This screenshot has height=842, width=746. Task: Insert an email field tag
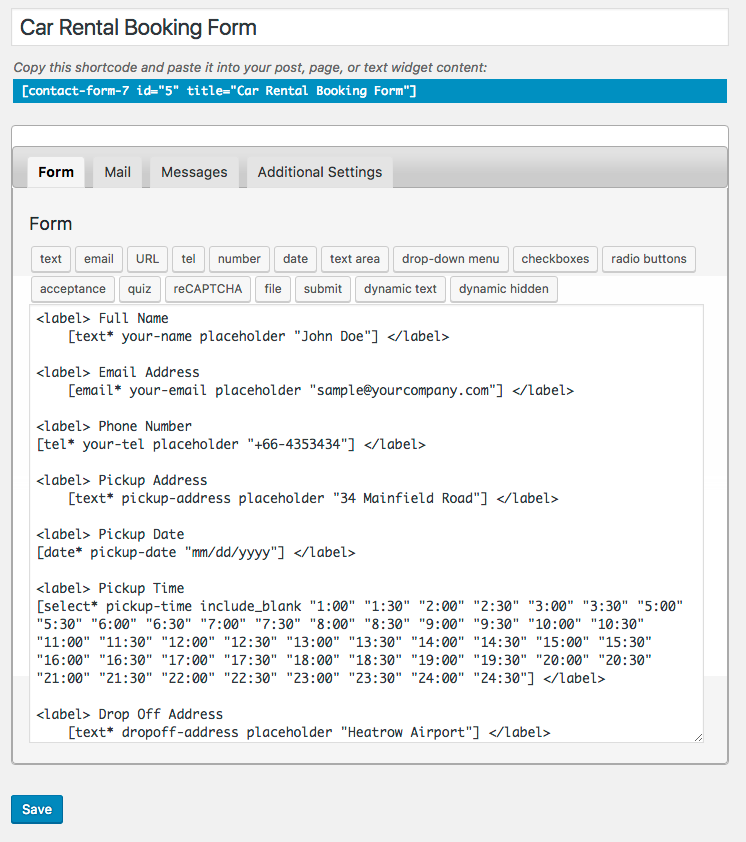(x=99, y=259)
